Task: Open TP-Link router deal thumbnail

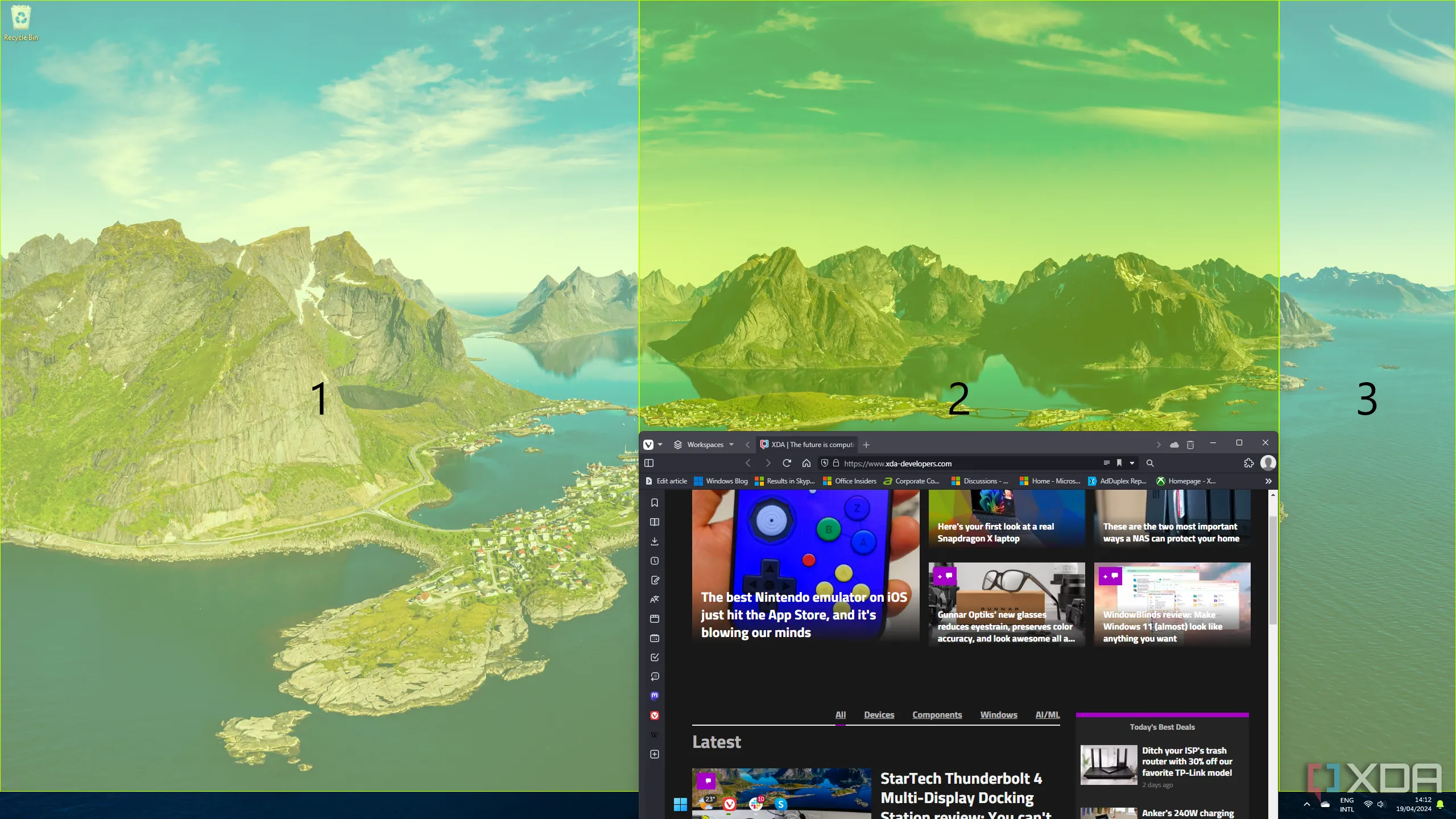Action: point(1108,765)
